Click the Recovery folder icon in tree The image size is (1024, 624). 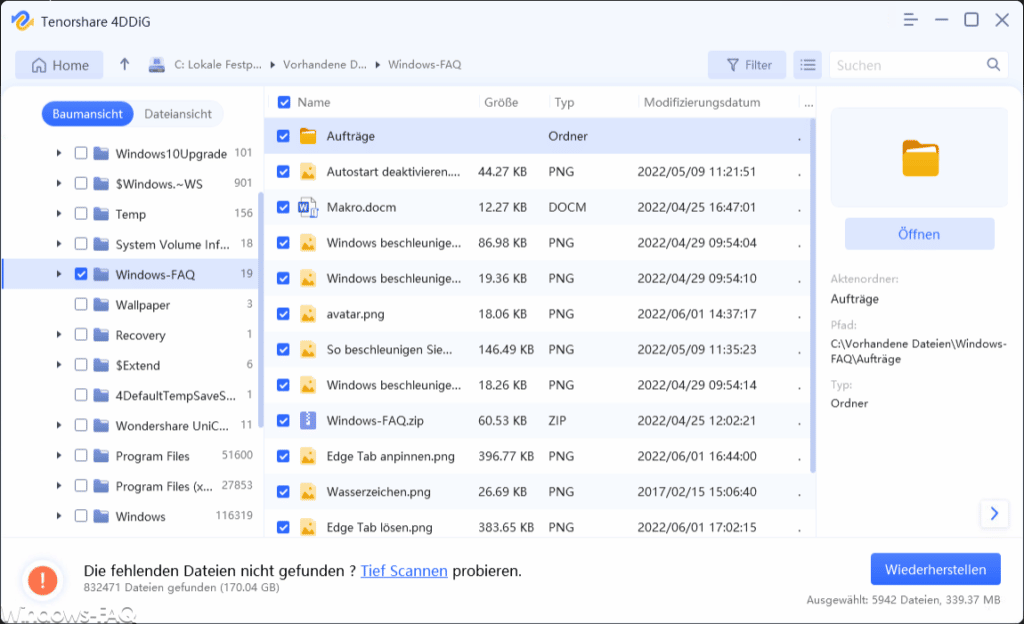point(101,334)
